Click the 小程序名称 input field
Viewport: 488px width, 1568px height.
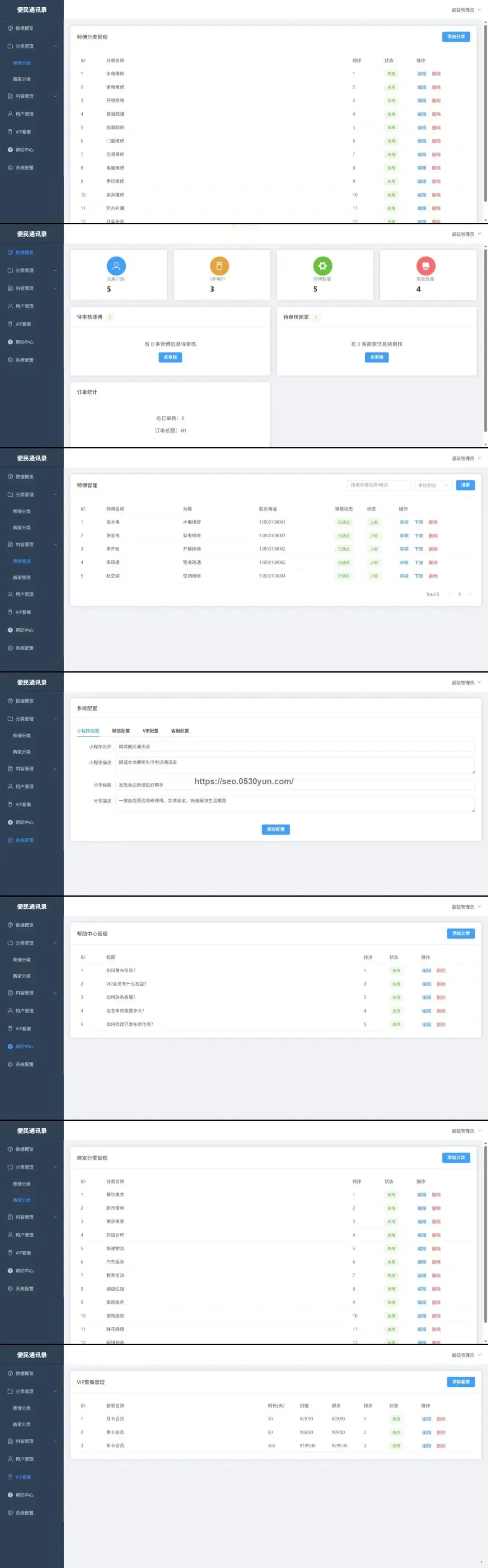(295, 747)
